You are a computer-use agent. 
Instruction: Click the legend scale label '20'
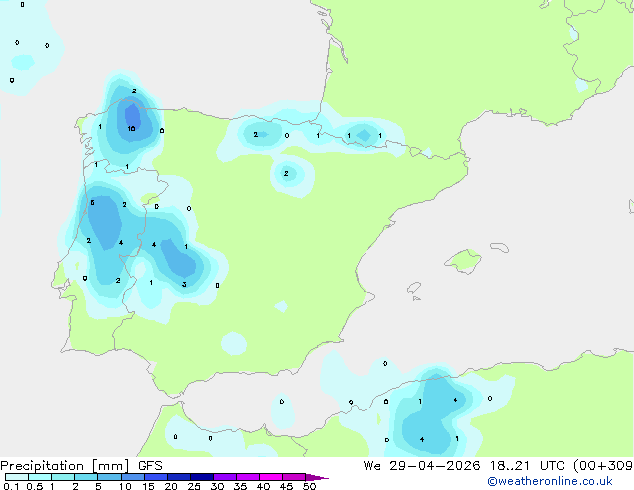171,486
